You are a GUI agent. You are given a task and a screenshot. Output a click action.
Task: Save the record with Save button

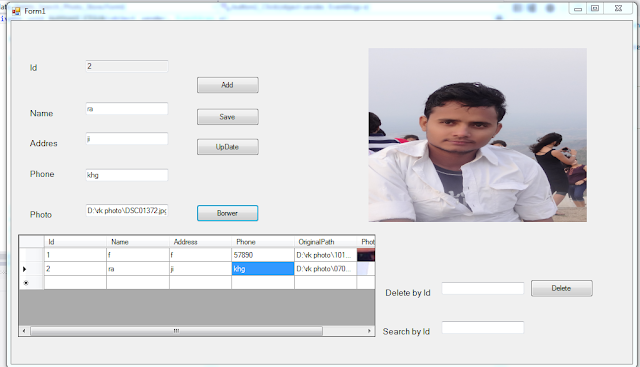tap(227, 117)
